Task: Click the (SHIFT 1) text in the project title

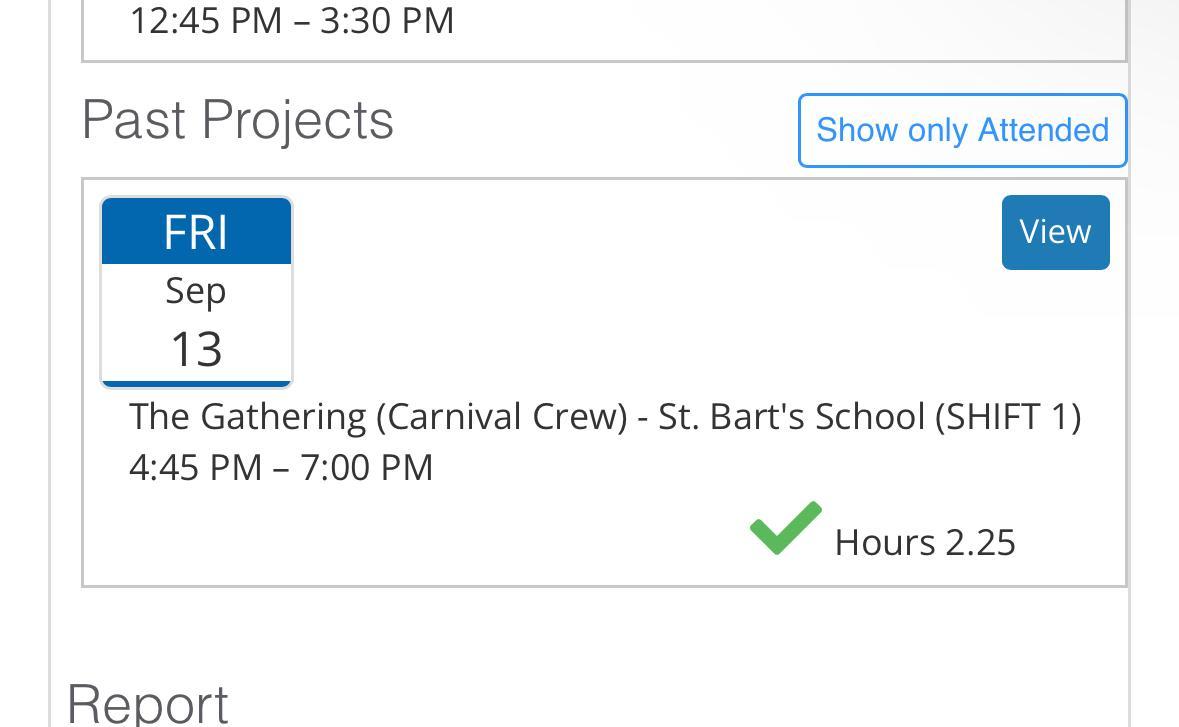Action: click(x=1008, y=416)
